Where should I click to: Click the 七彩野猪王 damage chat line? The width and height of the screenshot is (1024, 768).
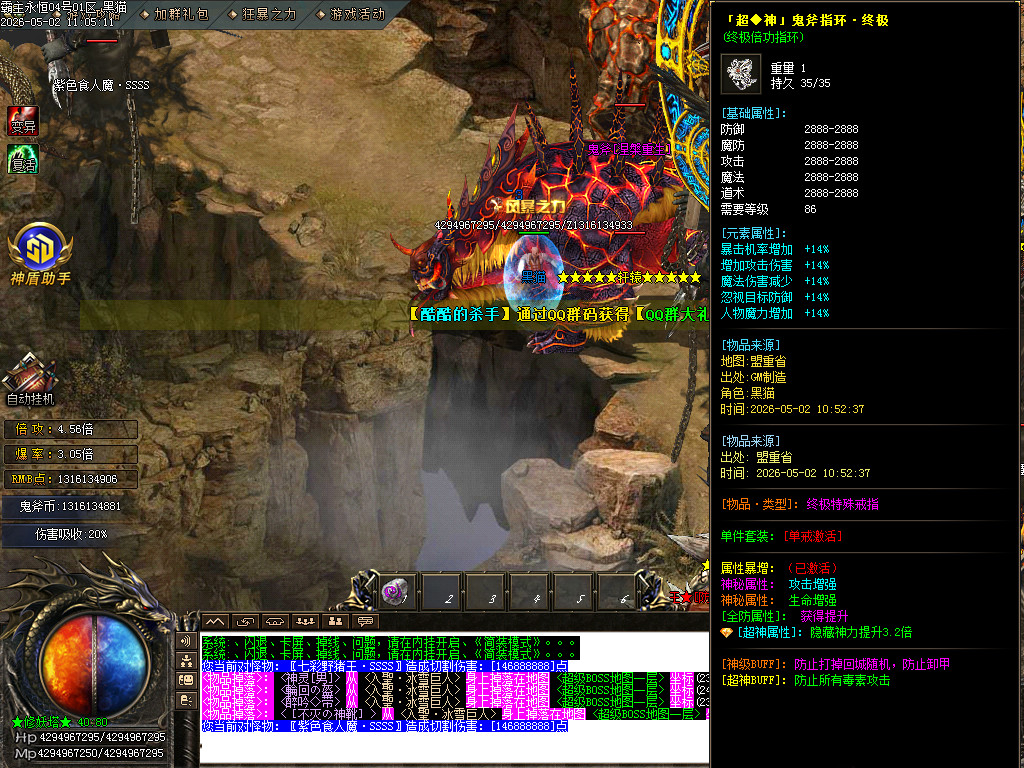point(385,666)
